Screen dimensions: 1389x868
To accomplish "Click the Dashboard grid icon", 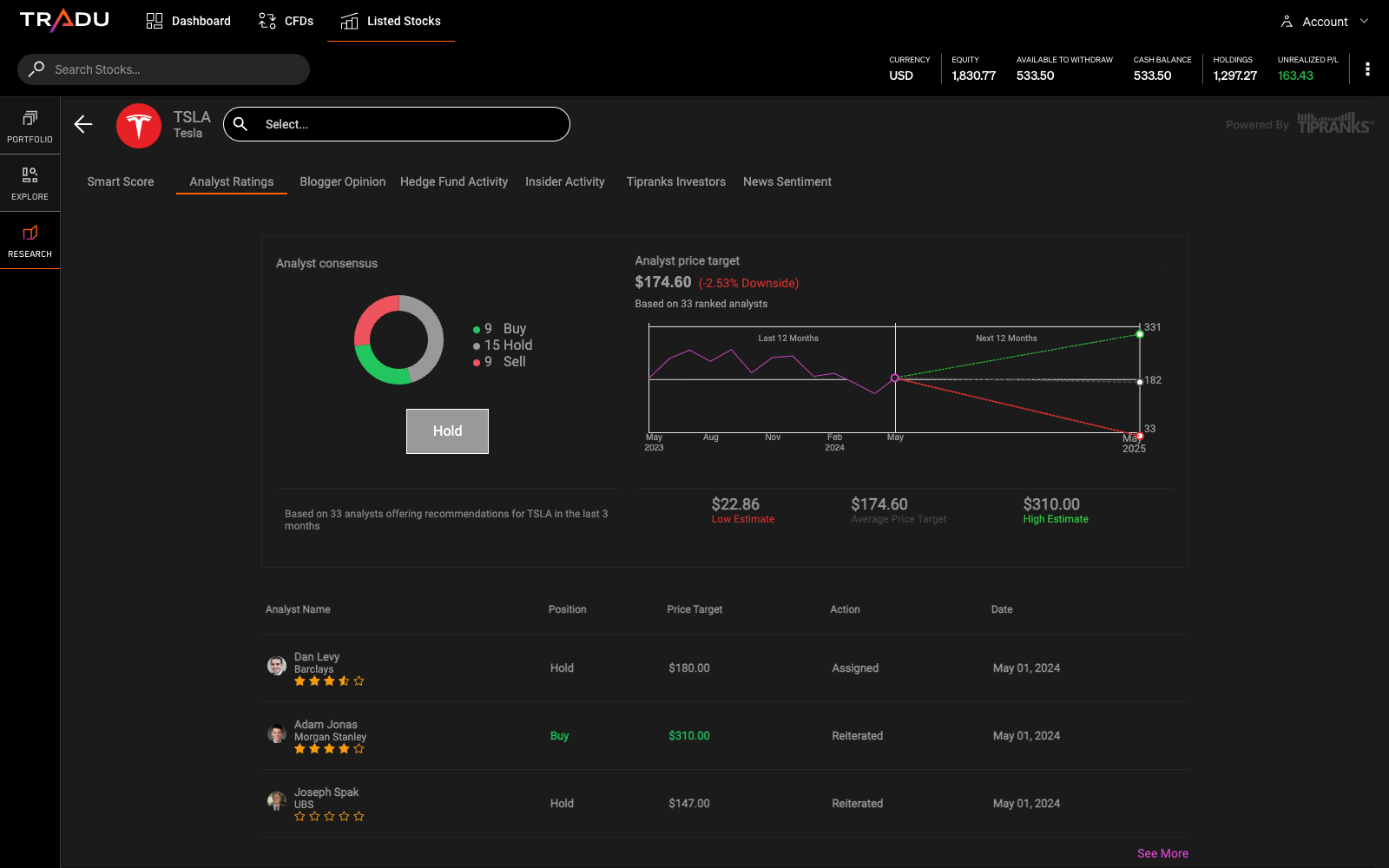I will pyautogui.click(x=155, y=21).
